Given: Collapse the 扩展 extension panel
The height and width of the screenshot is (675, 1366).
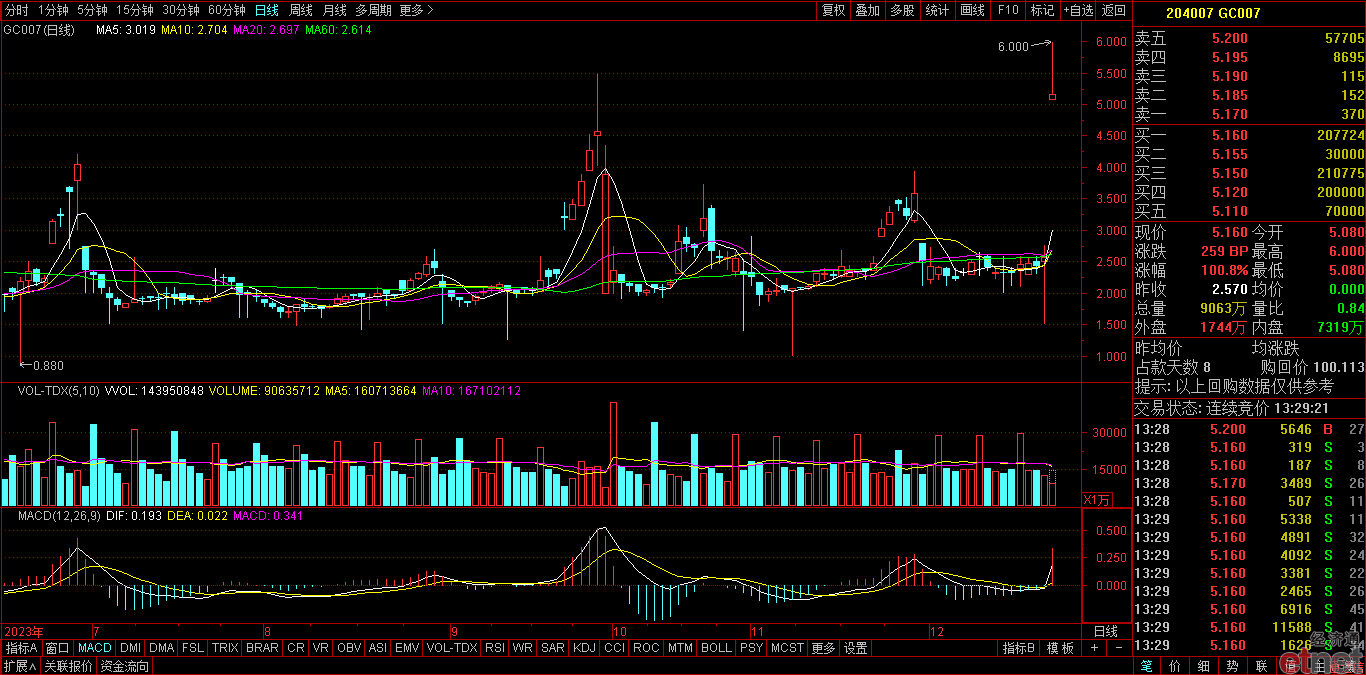Looking at the screenshot, I should tap(19, 666).
